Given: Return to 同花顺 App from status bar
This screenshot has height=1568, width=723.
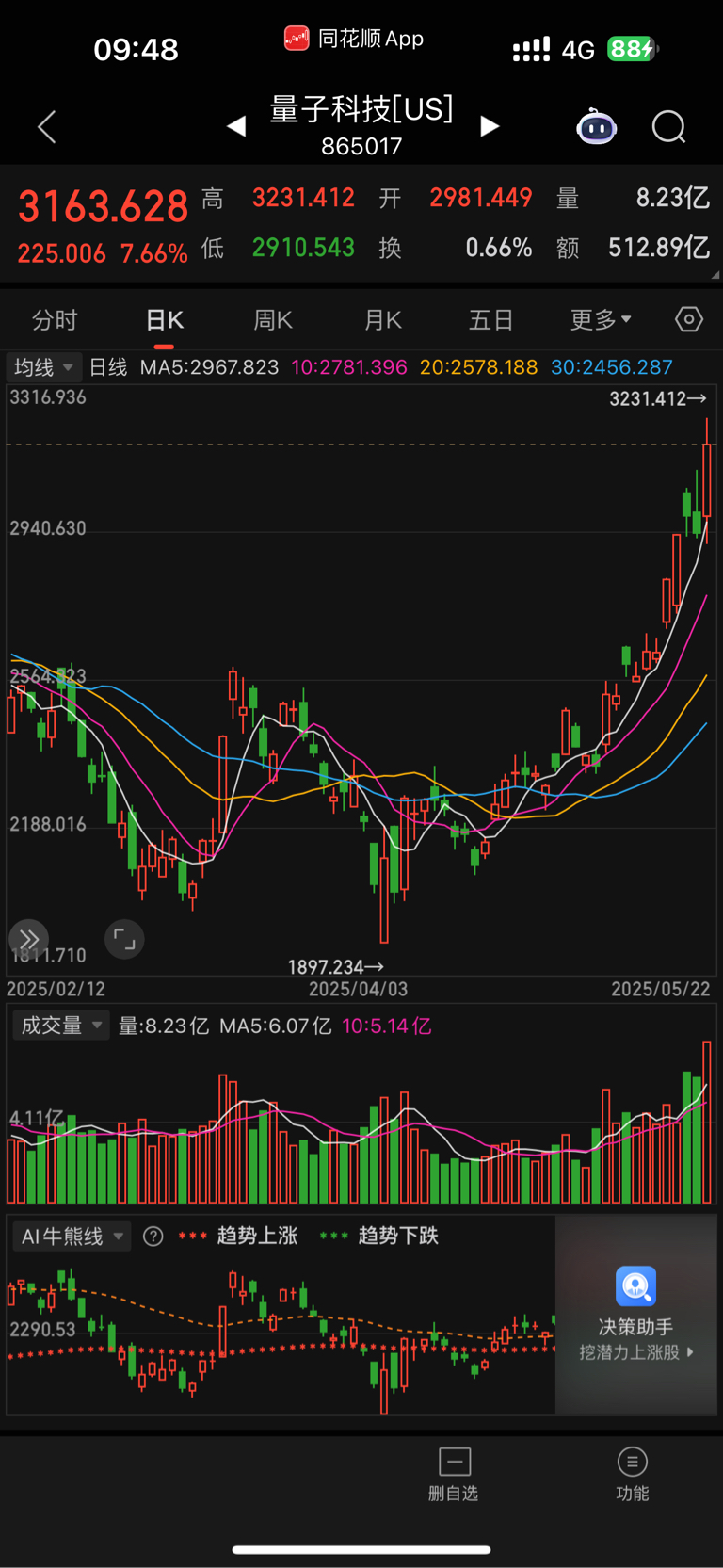Looking at the screenshot, I should pos(354,39).
